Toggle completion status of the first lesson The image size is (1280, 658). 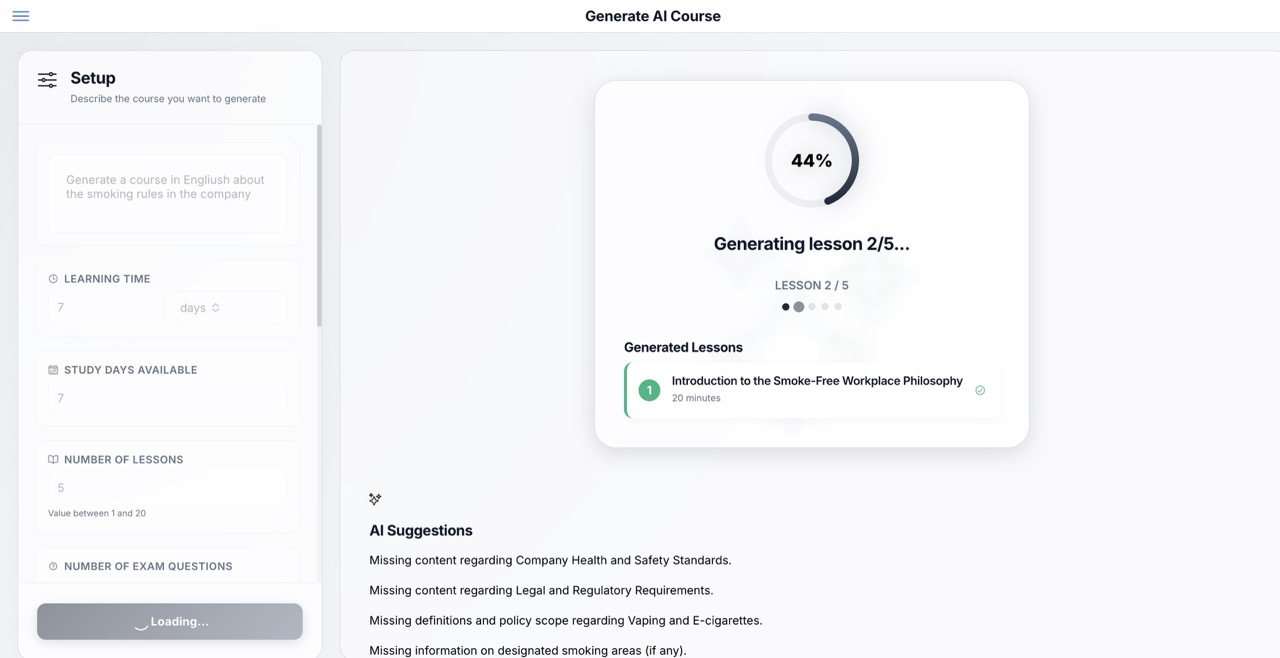[x=980, y=390]
